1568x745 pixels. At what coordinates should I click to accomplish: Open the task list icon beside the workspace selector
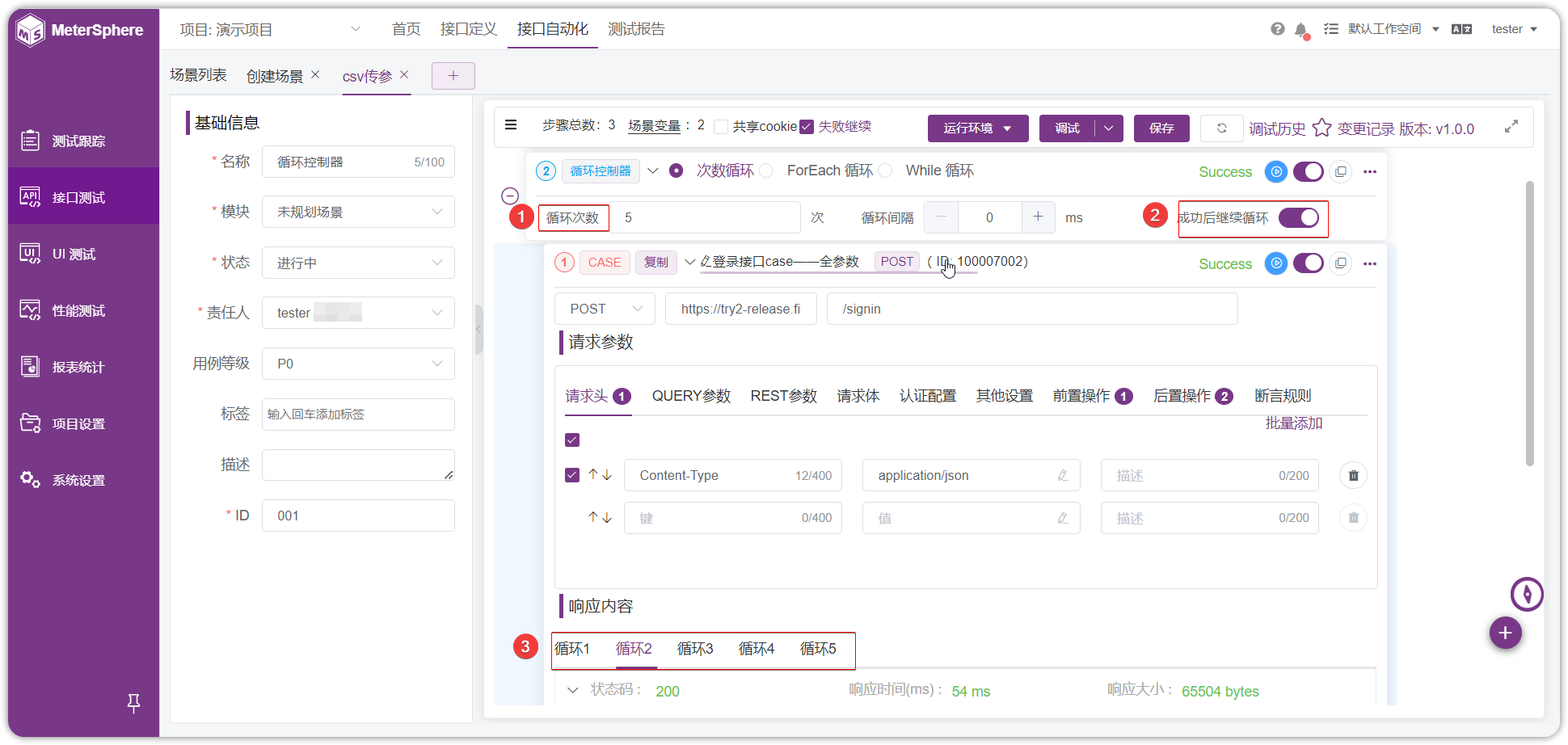pyautogui.click(x=1330, y=29)
